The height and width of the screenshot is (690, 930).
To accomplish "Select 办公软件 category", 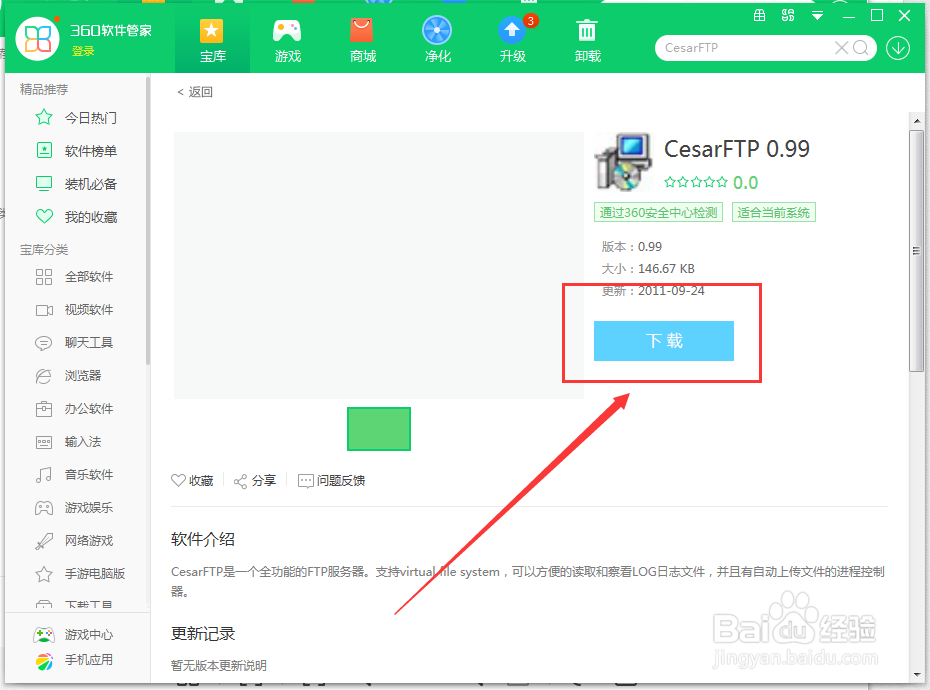I will tap(89, 409).
